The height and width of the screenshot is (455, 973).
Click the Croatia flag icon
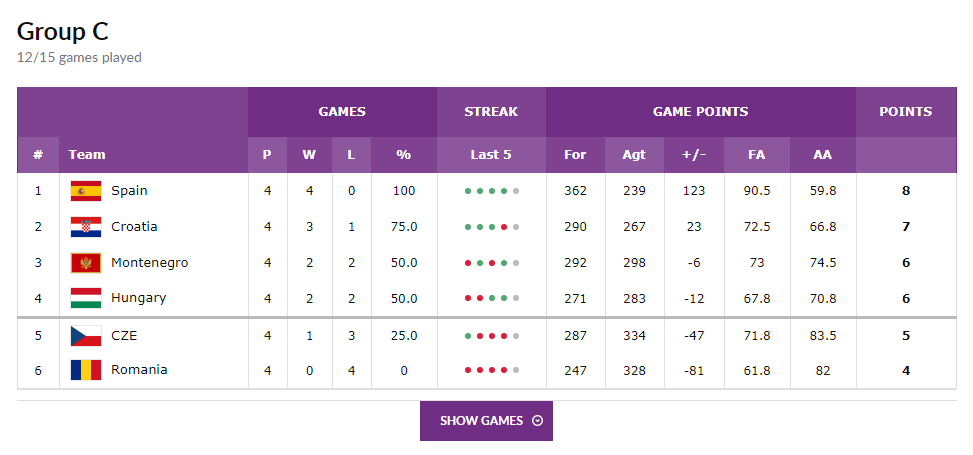86,227
